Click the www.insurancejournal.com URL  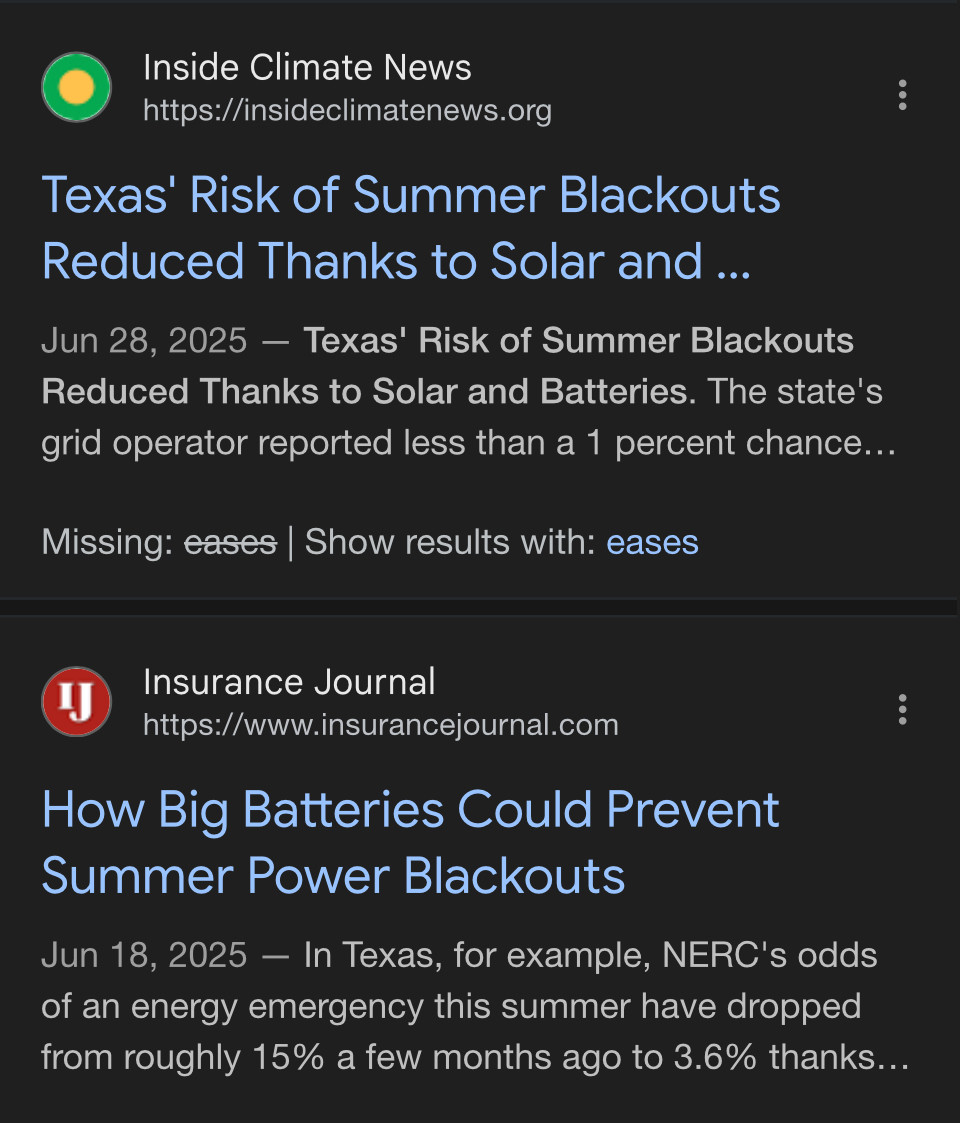pos(380,726)
